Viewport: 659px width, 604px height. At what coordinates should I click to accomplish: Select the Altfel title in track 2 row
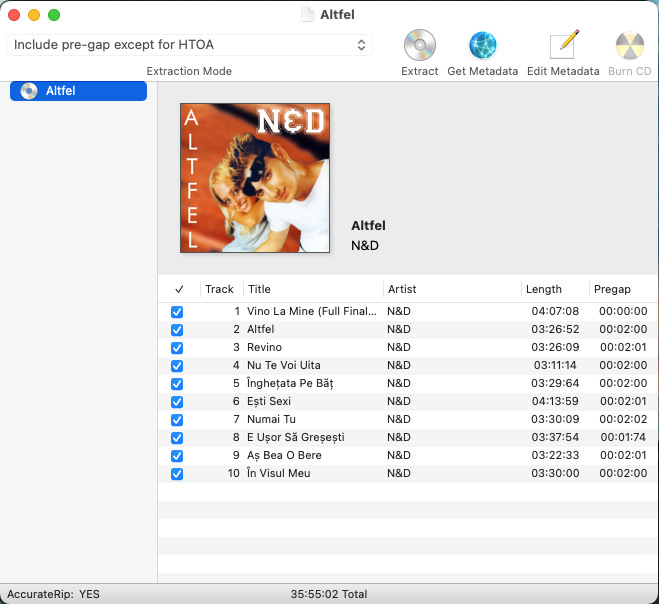pyautogui.click(x=261, y=329)
